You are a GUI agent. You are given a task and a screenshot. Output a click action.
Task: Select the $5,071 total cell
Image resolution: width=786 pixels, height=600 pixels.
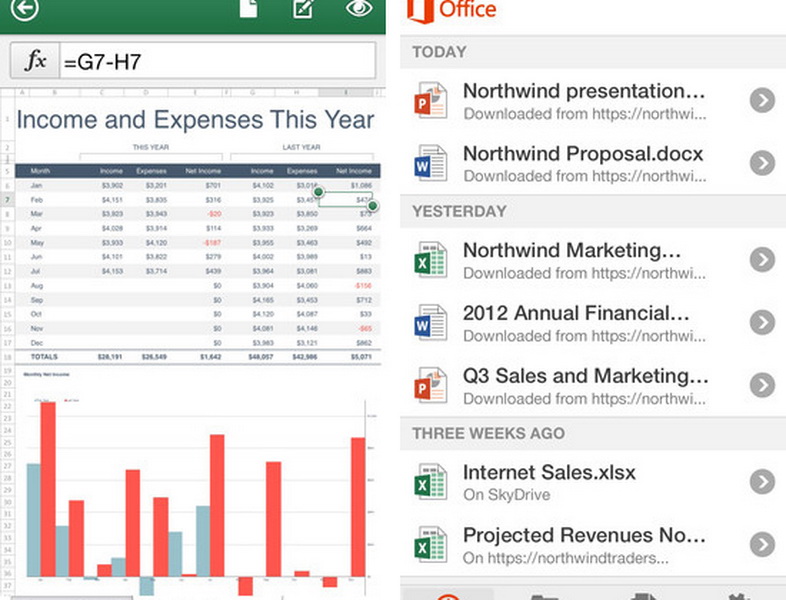point(361,357)
